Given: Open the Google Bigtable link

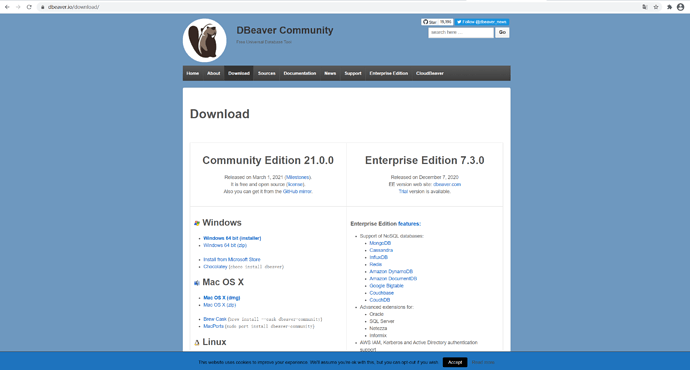Looking at the screenshot, I should pyautogui.click(x=386, y=286).
